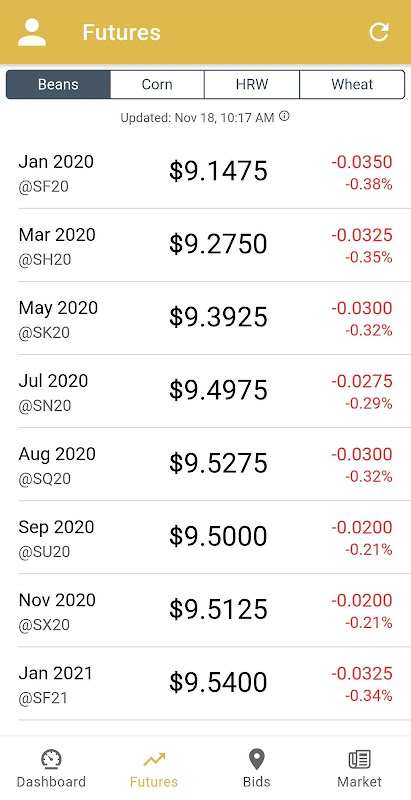Viewport: 411px width, 800px height.
Task: Tap the Sep 2020 price $9.5000
Action: (x=218, y=536)
